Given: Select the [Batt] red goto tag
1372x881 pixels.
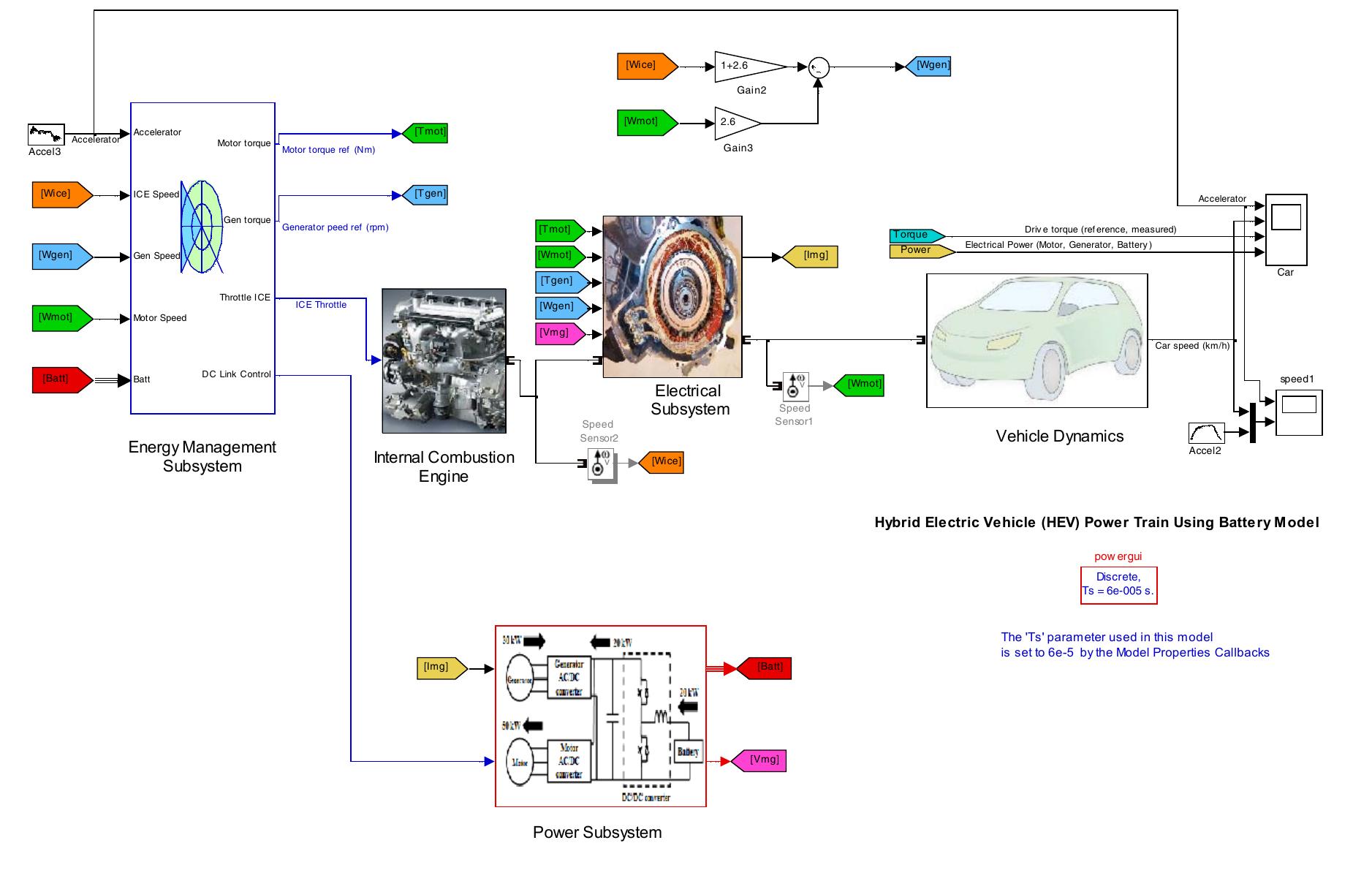Looking at the screenshot, I should click(x=768, y=667).
